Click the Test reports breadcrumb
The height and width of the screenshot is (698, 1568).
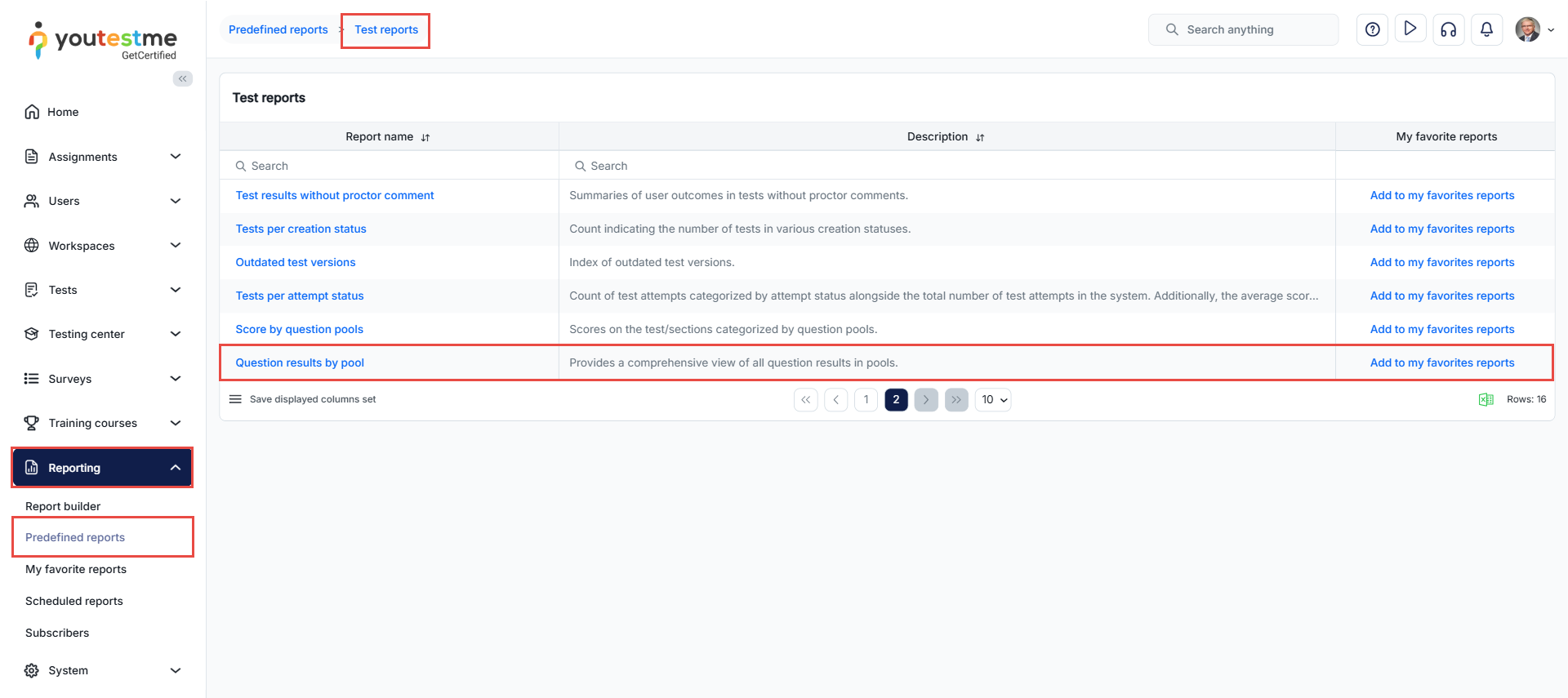coord(386,29)
